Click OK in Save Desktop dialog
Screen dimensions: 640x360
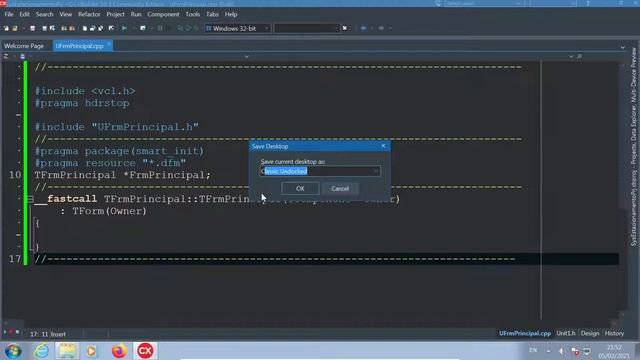(300, 189)
